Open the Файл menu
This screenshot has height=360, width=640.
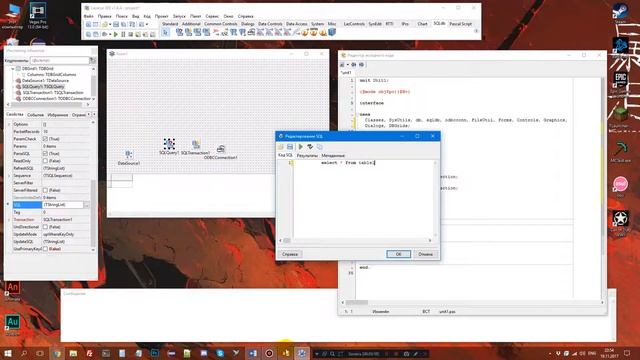[x=89, y=16]
